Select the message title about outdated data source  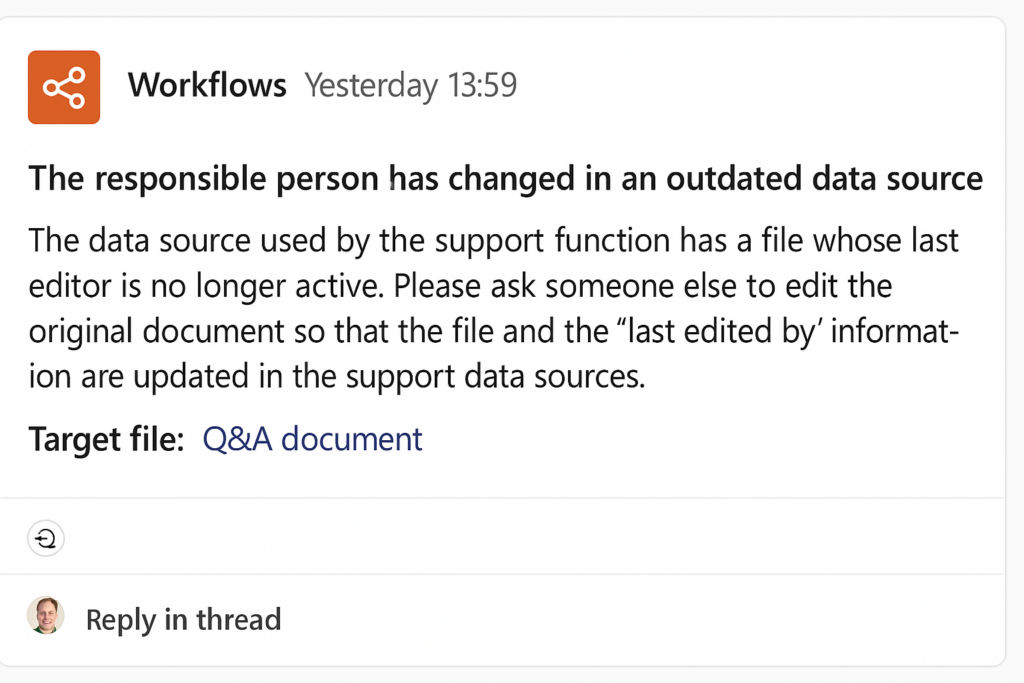(504, 178)
